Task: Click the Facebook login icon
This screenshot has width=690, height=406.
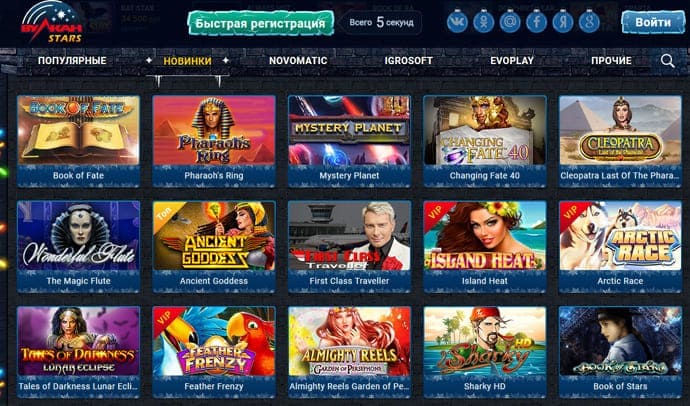Action: click(x=536, y=22)
